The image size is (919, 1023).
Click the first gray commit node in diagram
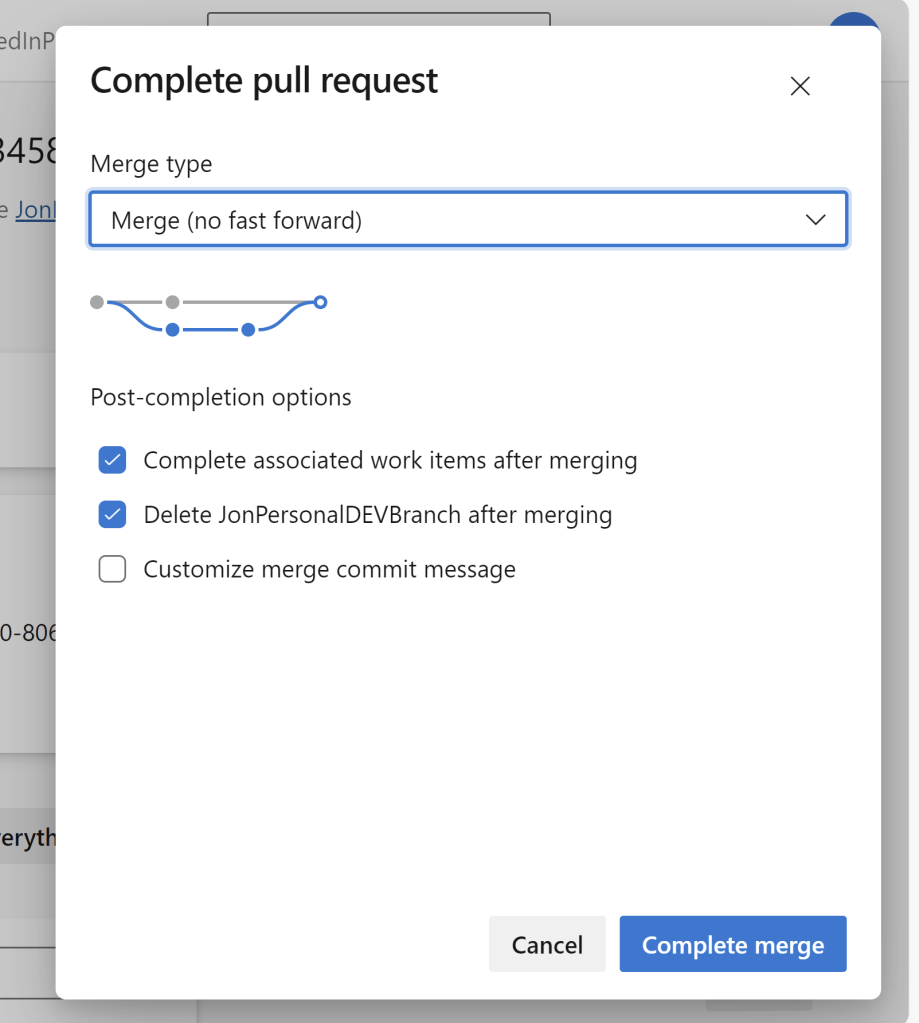[x=96, y=302]
